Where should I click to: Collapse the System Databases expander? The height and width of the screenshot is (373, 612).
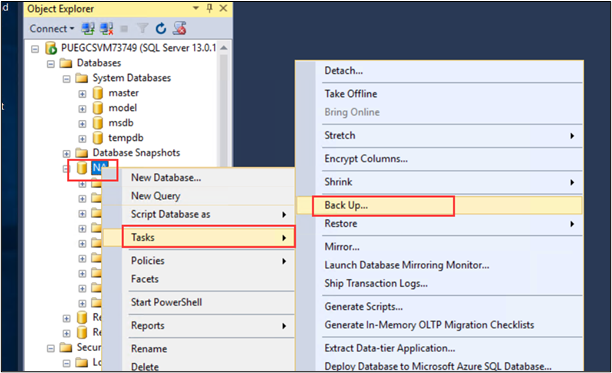[x=66, y=79]
